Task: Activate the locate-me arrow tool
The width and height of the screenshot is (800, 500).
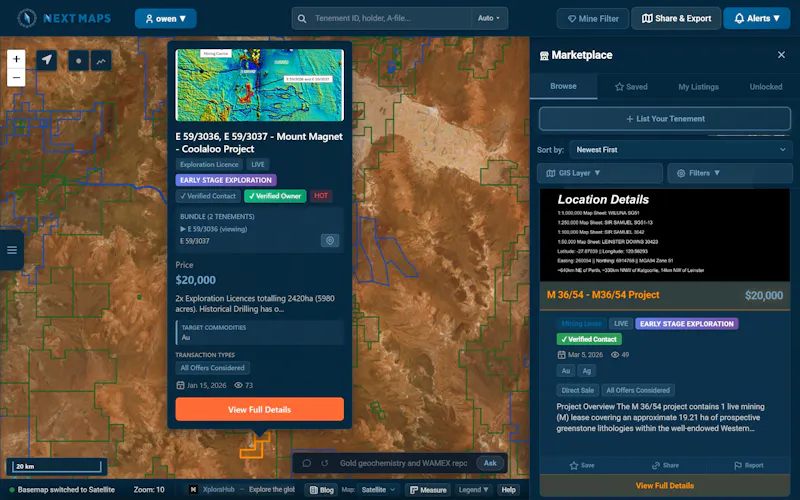Action: [47, 60]
